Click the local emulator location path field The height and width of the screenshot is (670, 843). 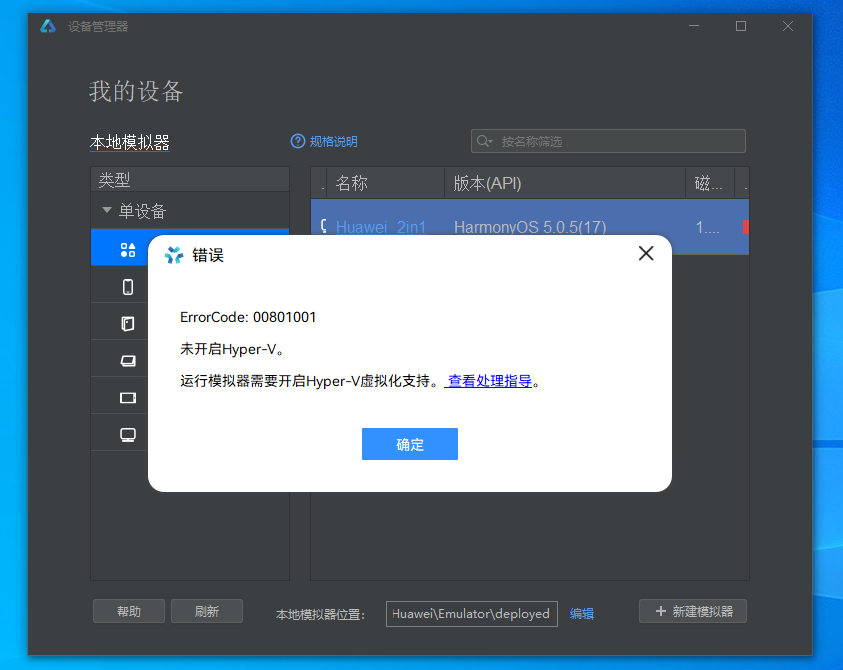tap(471, 613)
